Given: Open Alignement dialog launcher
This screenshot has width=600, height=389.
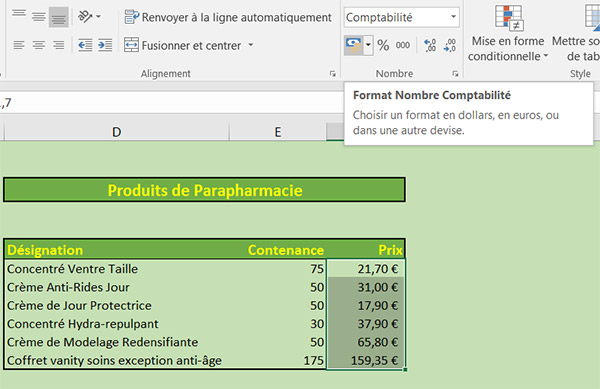Looking at the screenshot, I should pyautogui.click(x=333, y=73).
